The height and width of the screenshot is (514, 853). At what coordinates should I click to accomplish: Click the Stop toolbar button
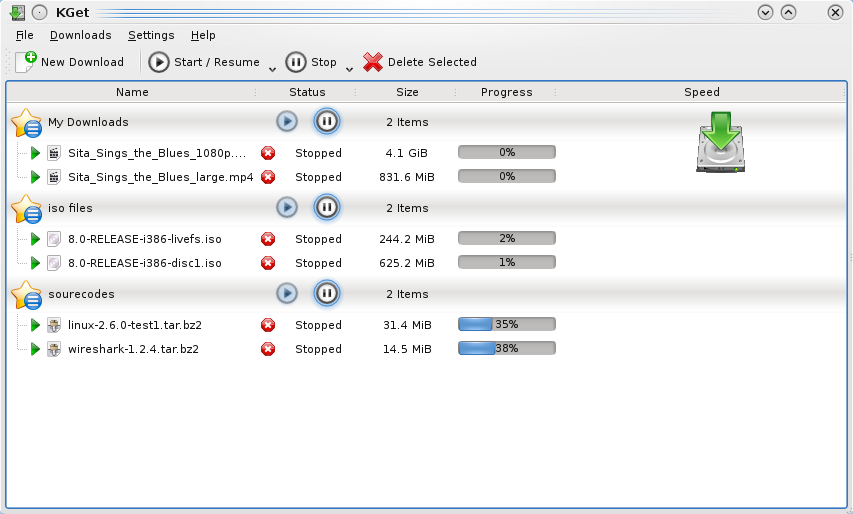point(311,62)
